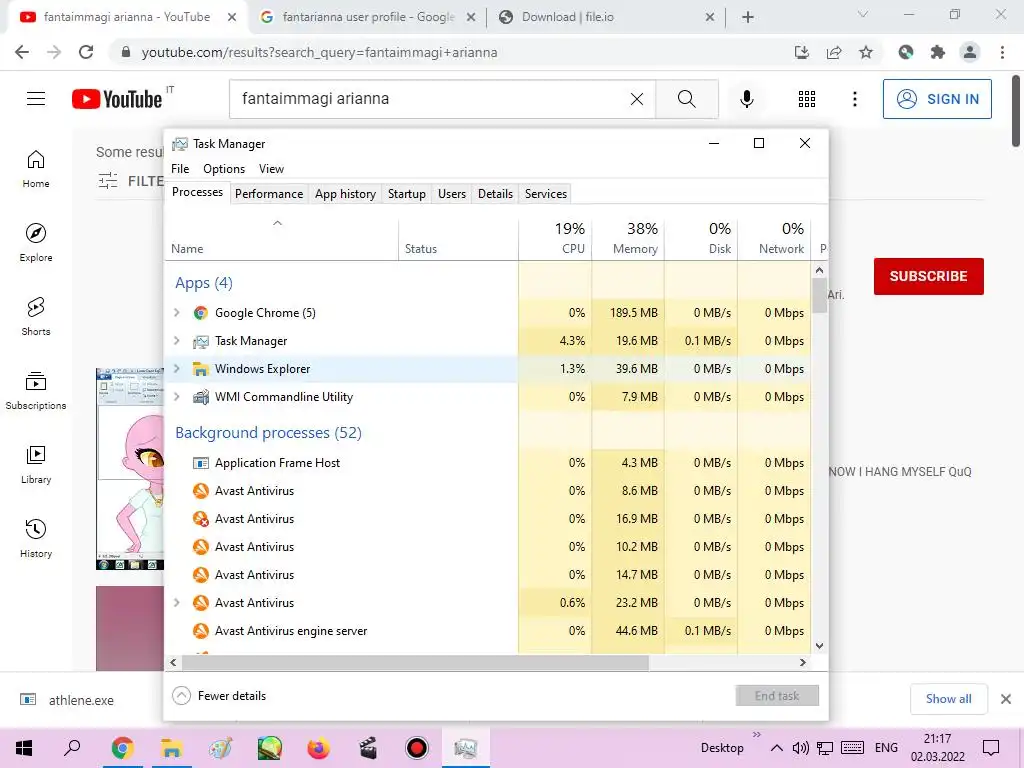This screenshot has height=768, width=1024.
Task: Click the install/download icon in address bar
Action: coord(802,52)
